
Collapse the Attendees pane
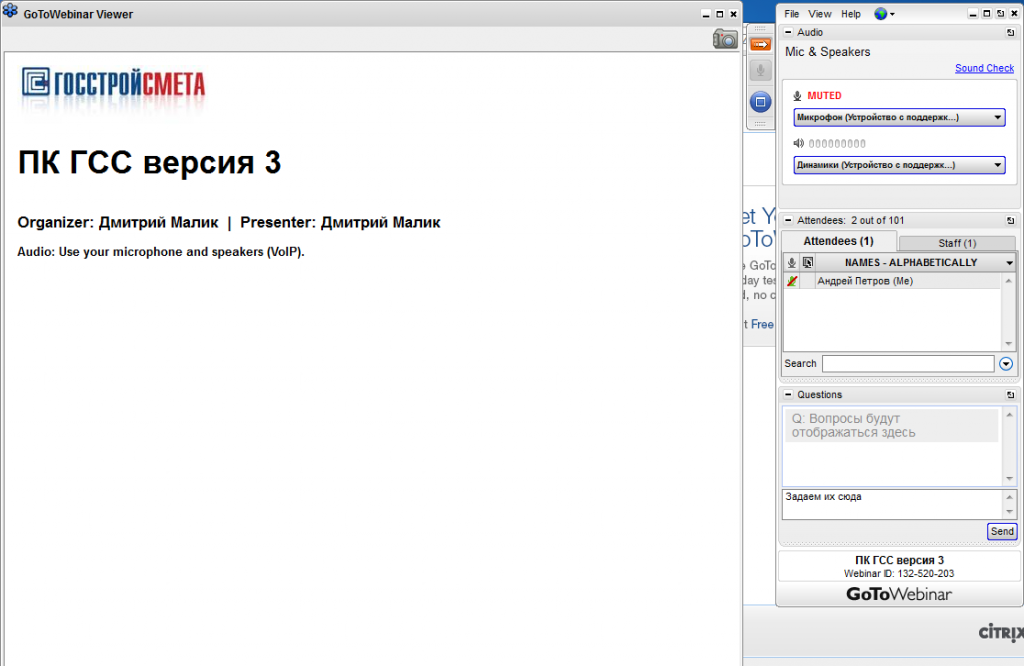tap(788, 220)
